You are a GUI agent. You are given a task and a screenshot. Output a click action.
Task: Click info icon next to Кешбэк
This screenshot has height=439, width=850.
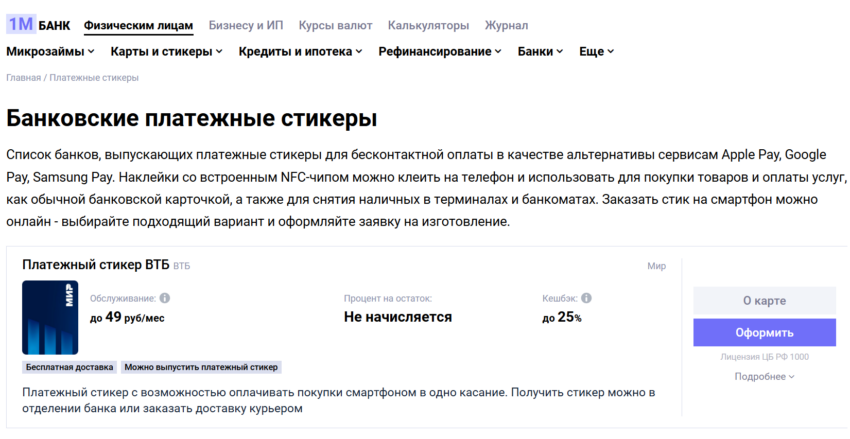click(x=587, y=298)
